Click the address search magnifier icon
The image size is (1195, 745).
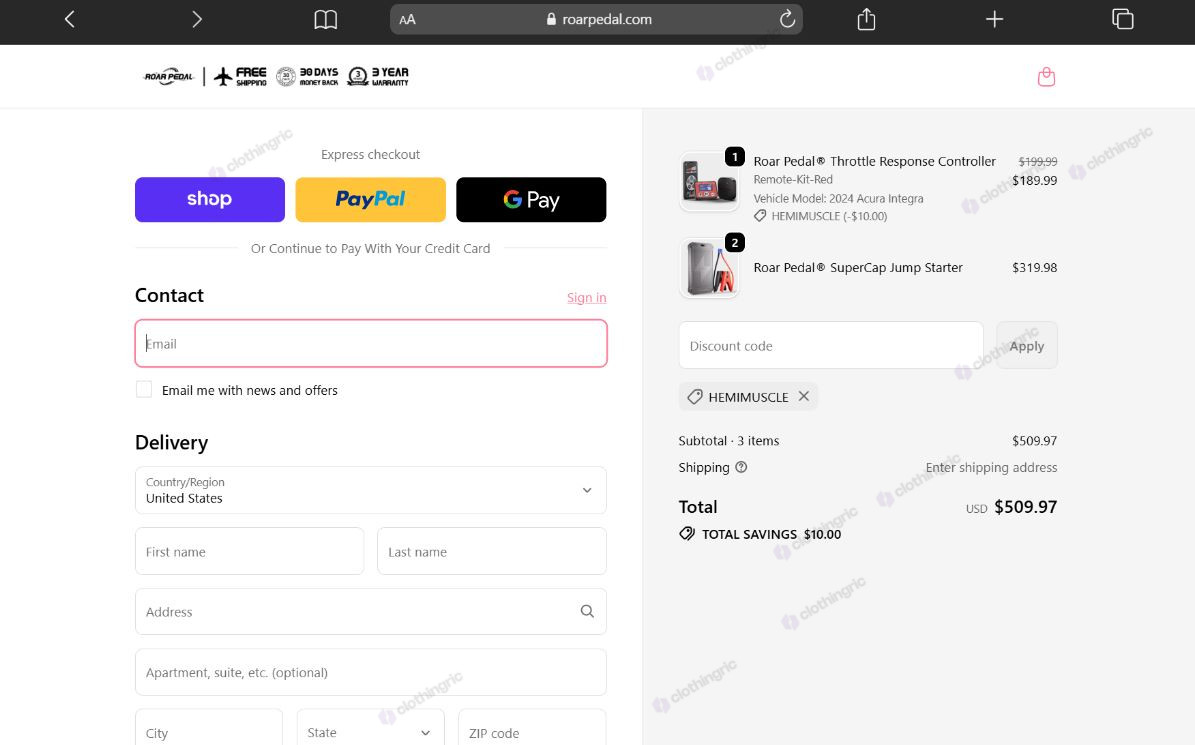[x=587, y=611]
